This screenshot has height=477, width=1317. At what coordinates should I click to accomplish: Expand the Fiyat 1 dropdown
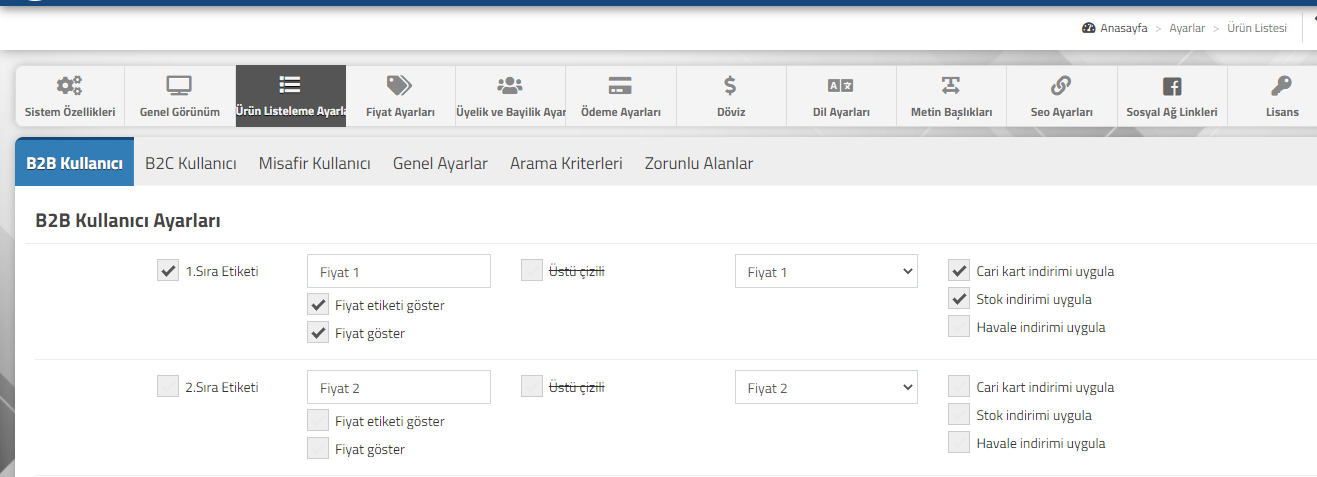tap(826, 271)
